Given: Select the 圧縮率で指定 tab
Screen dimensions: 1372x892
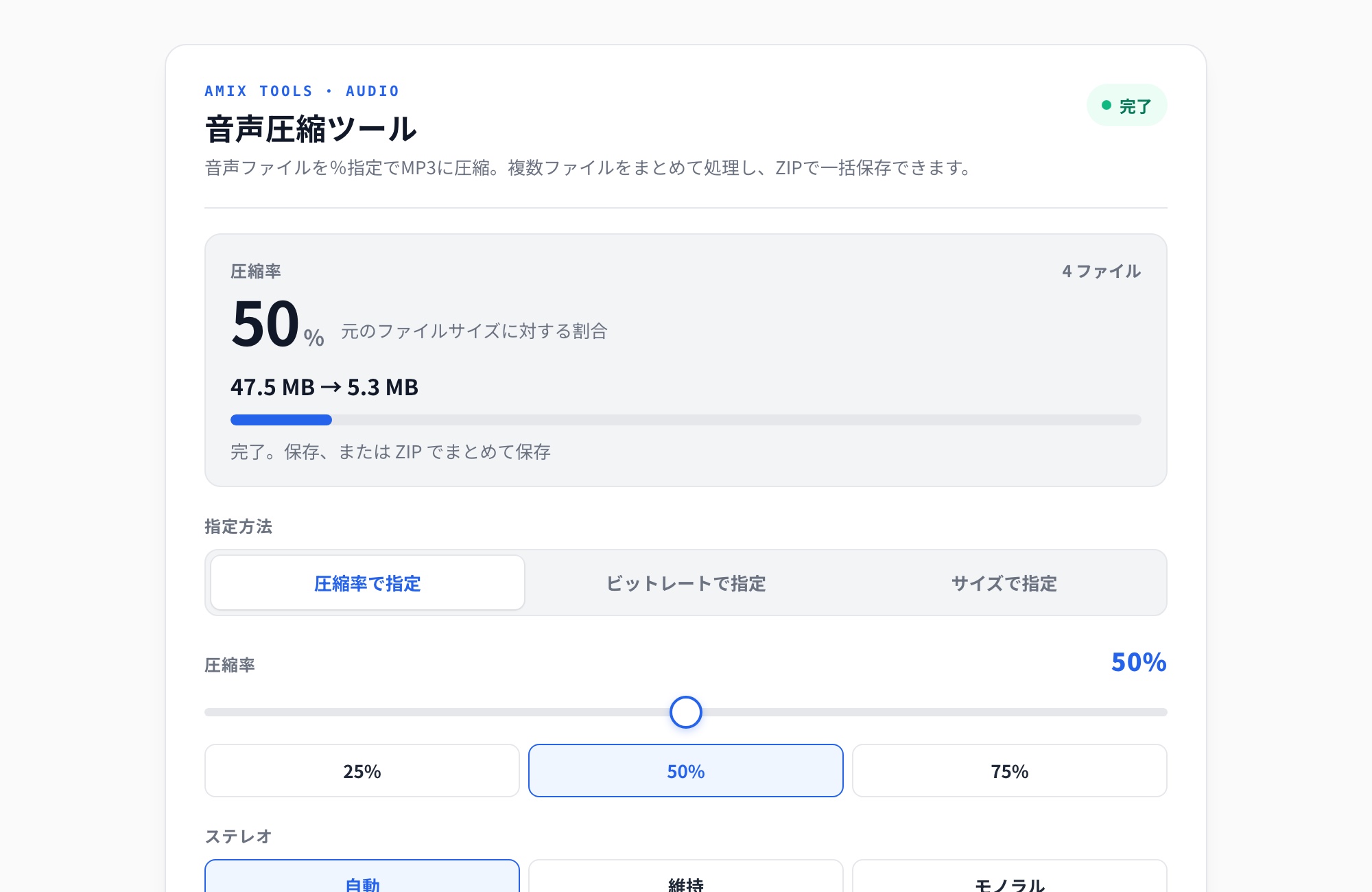Looking at the screenshot, I should 368,583.
